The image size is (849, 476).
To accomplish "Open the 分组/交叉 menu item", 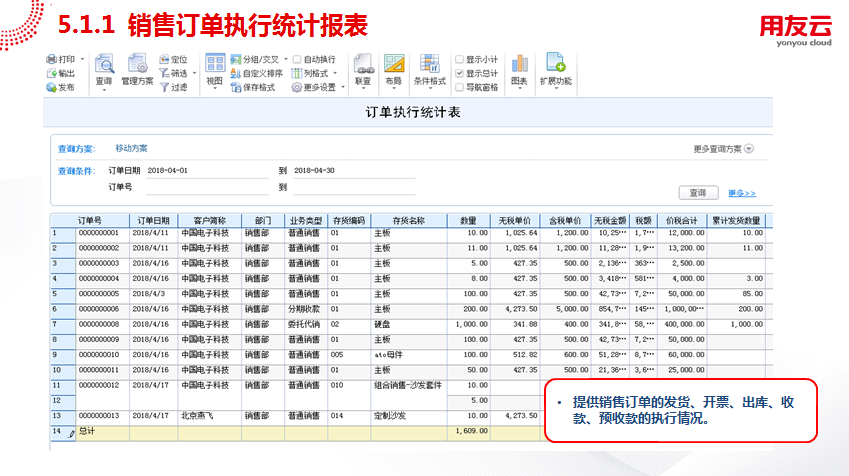I will tap(258, 60).
